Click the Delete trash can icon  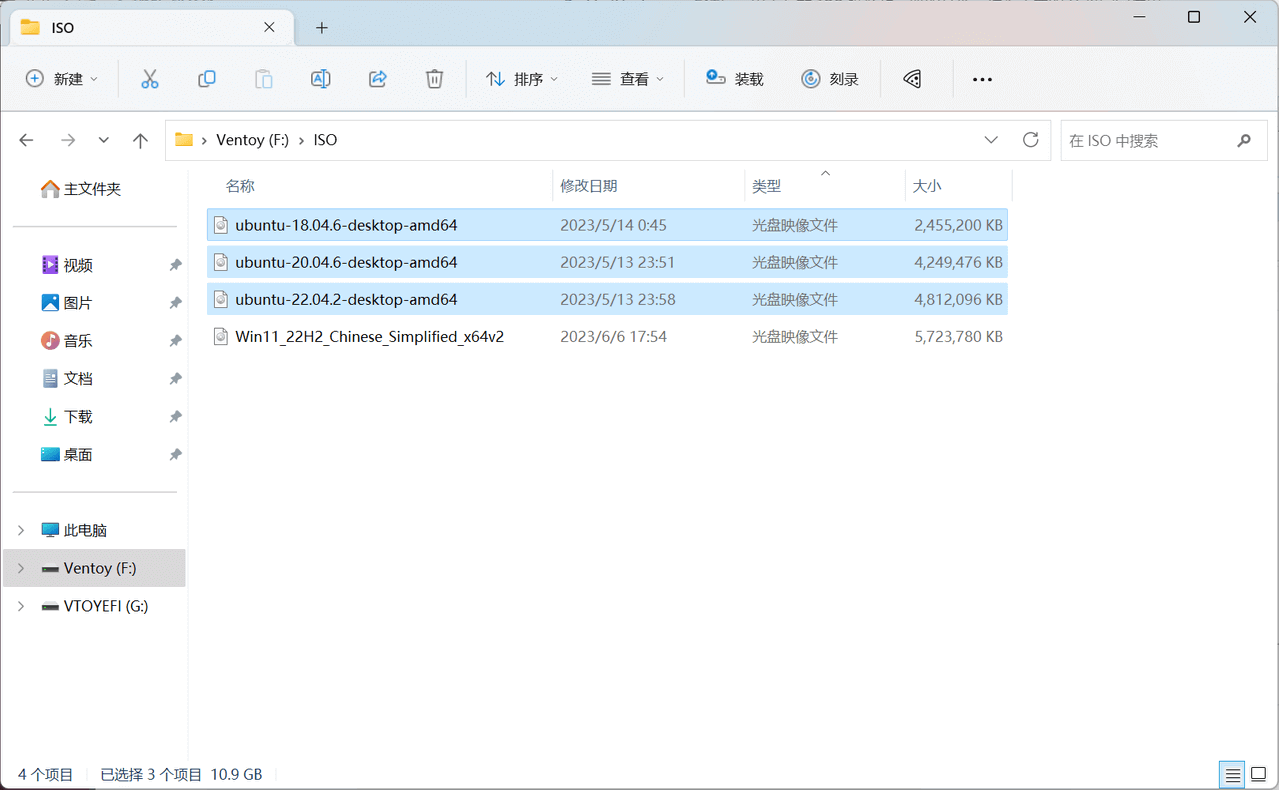pos(434,79)
